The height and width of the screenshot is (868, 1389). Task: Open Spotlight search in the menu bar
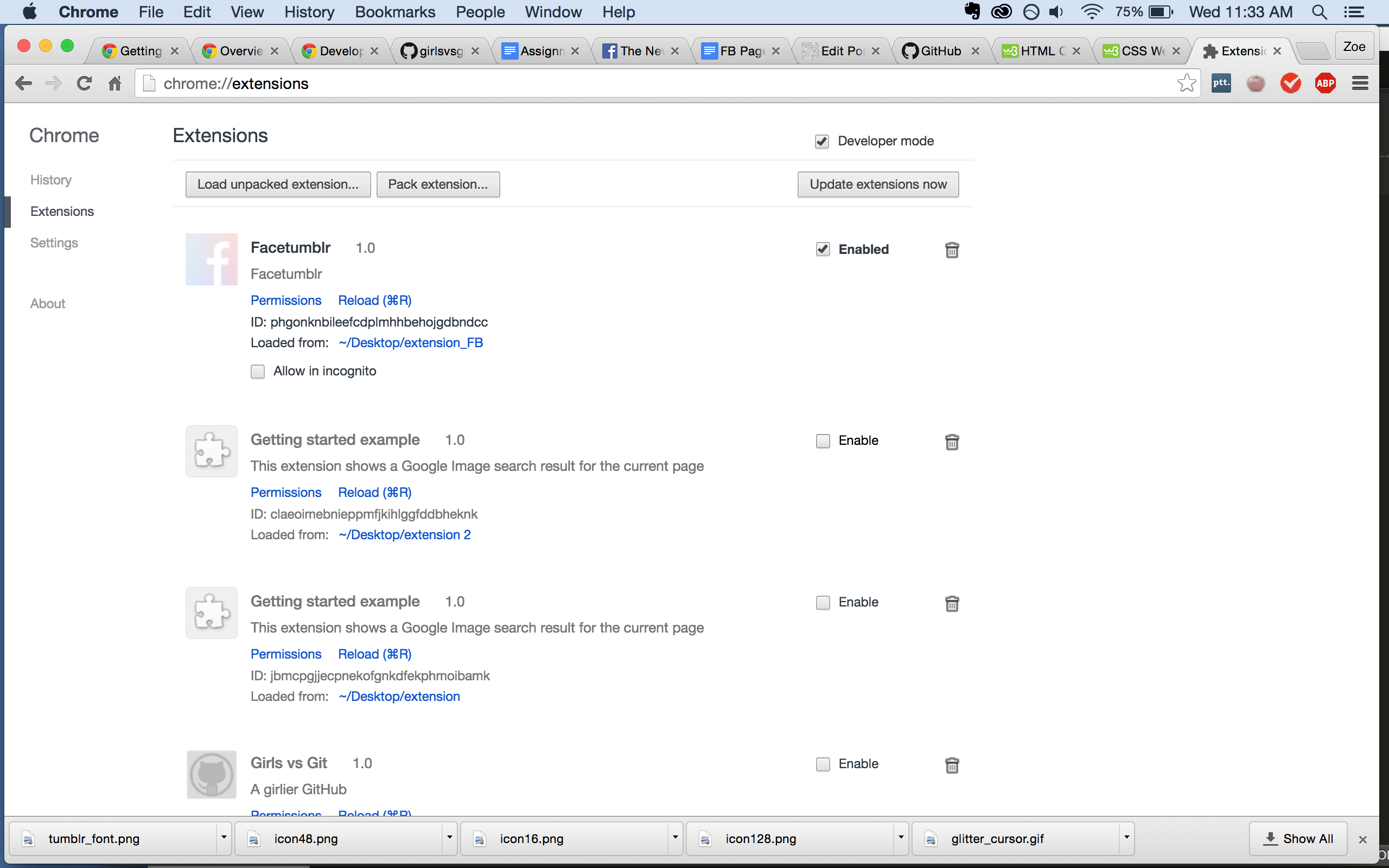(1319, 12)
